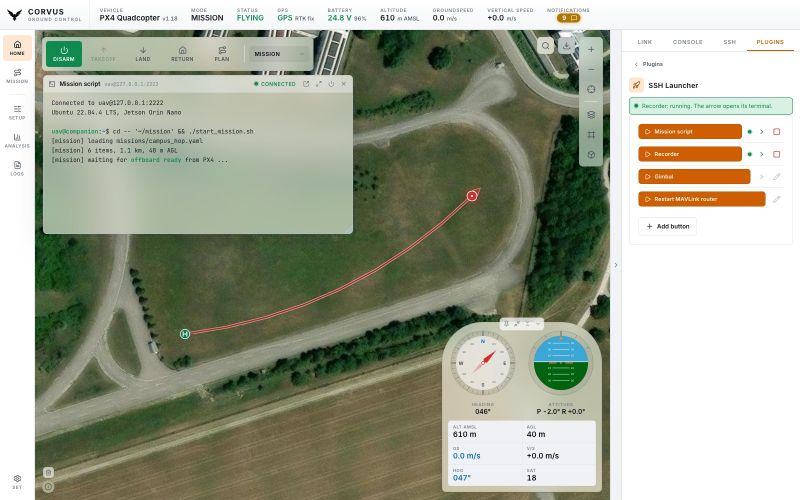
Task: Collapse the right side panel chevron
Action: click(x=616, y=265)
